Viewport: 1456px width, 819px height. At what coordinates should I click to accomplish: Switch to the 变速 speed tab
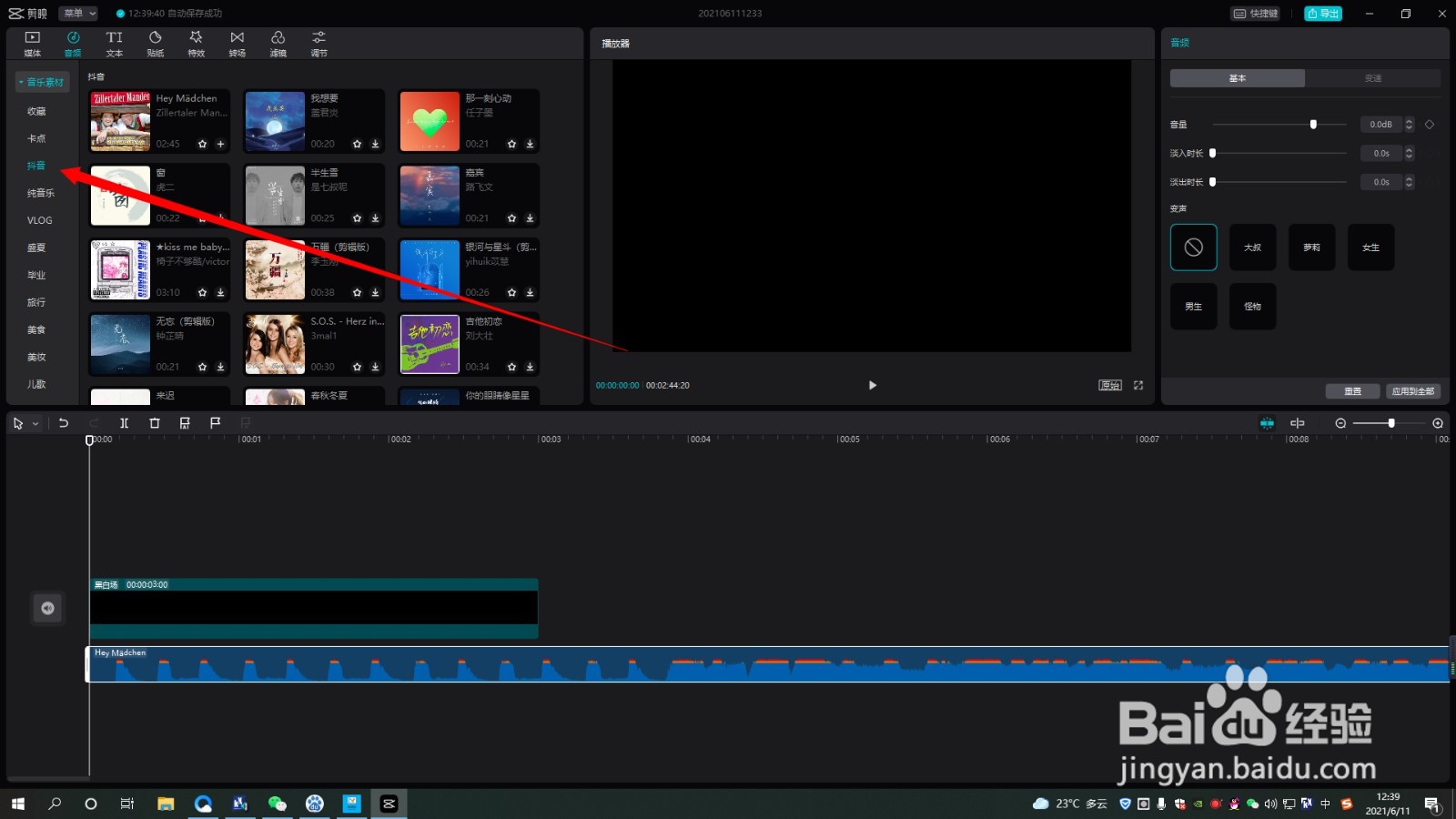1373,78
